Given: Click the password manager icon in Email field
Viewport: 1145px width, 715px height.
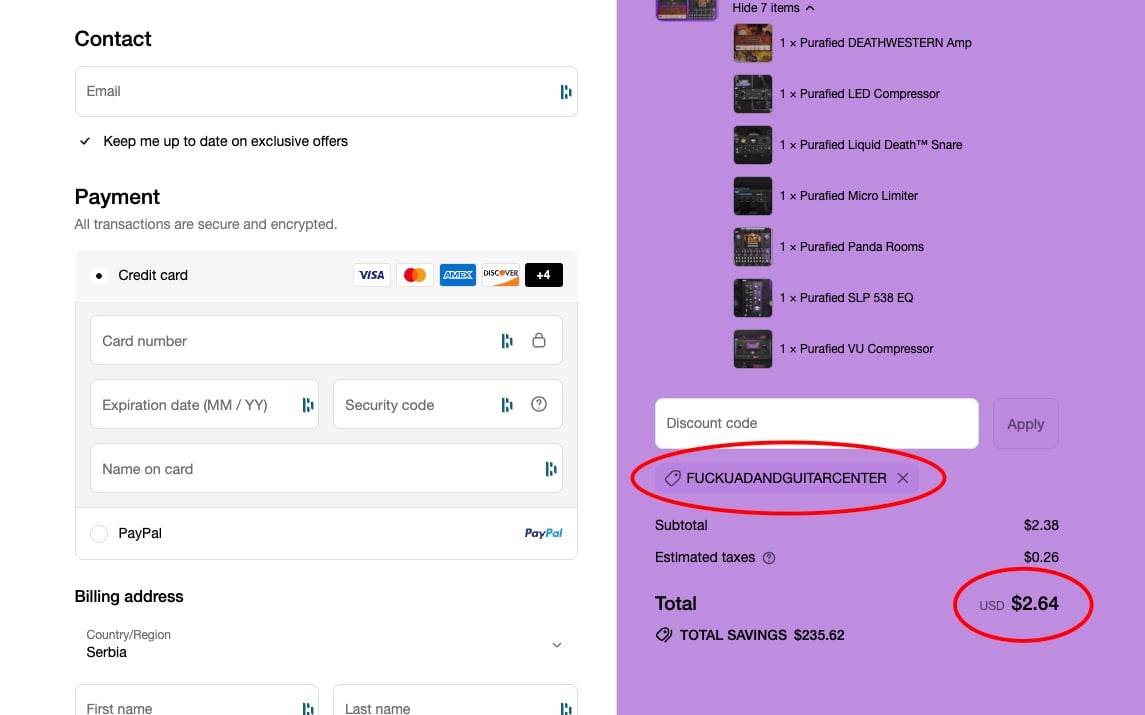Looking at the screenshot, I should tap(566, 91).
